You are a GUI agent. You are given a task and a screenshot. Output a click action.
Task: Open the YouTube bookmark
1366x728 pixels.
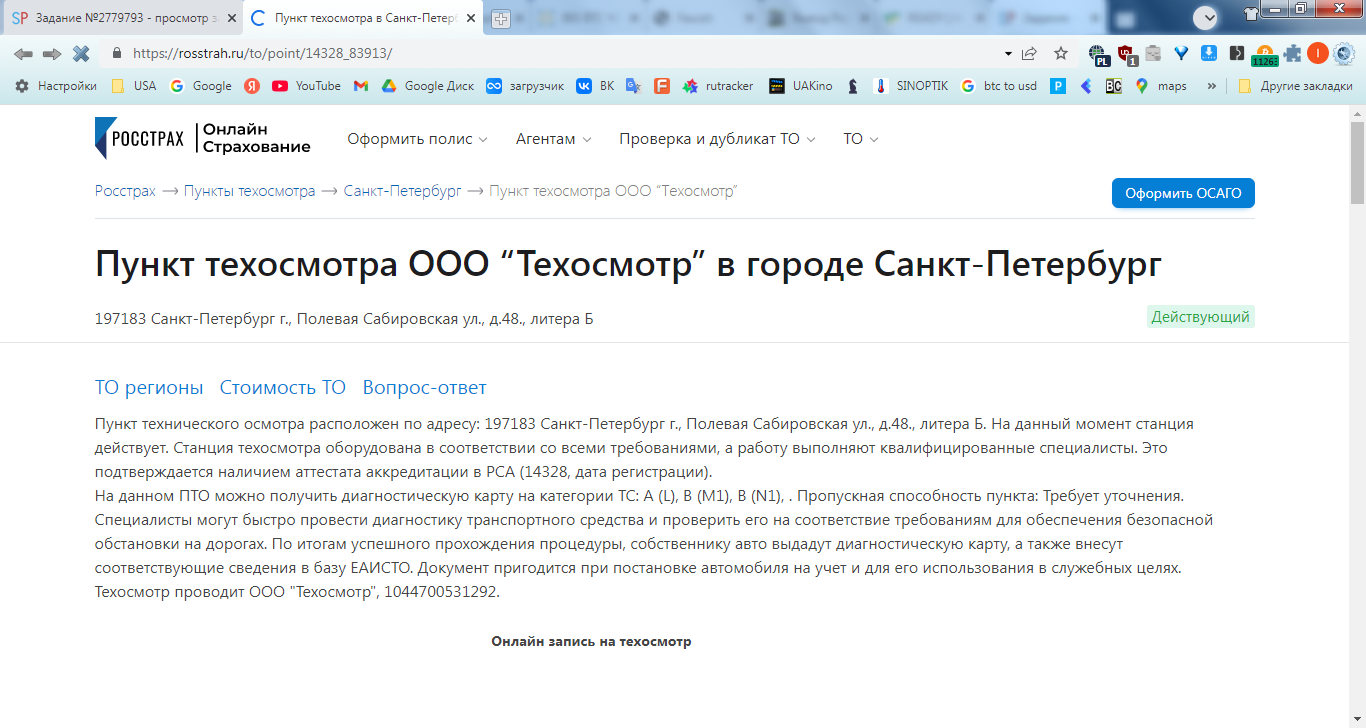point(307,86)
